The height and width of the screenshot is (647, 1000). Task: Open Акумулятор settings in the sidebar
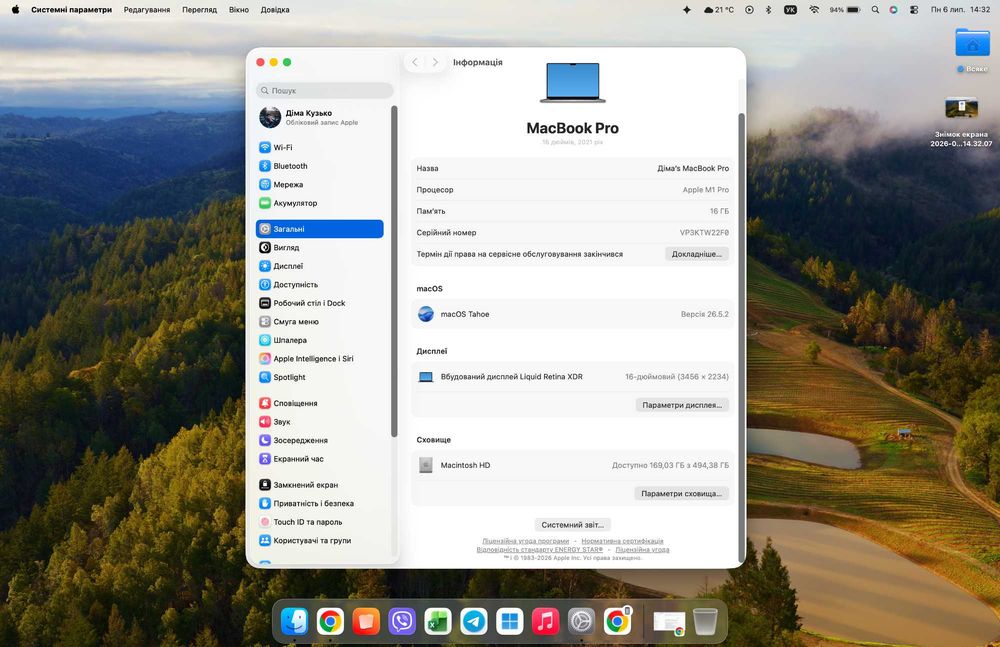[x=320, y=203]
